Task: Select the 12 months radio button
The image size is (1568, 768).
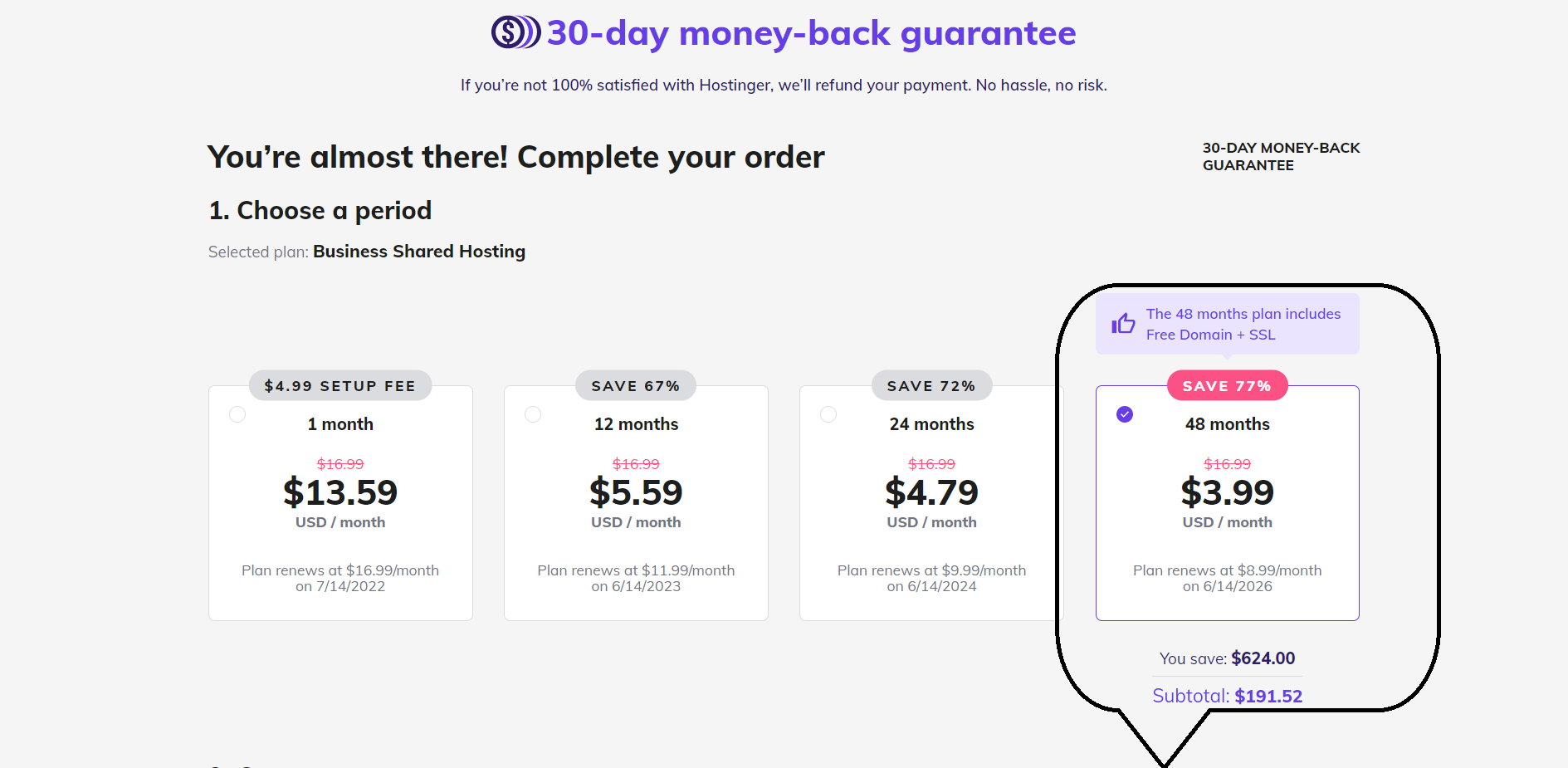Action: [x=533, y=414]
